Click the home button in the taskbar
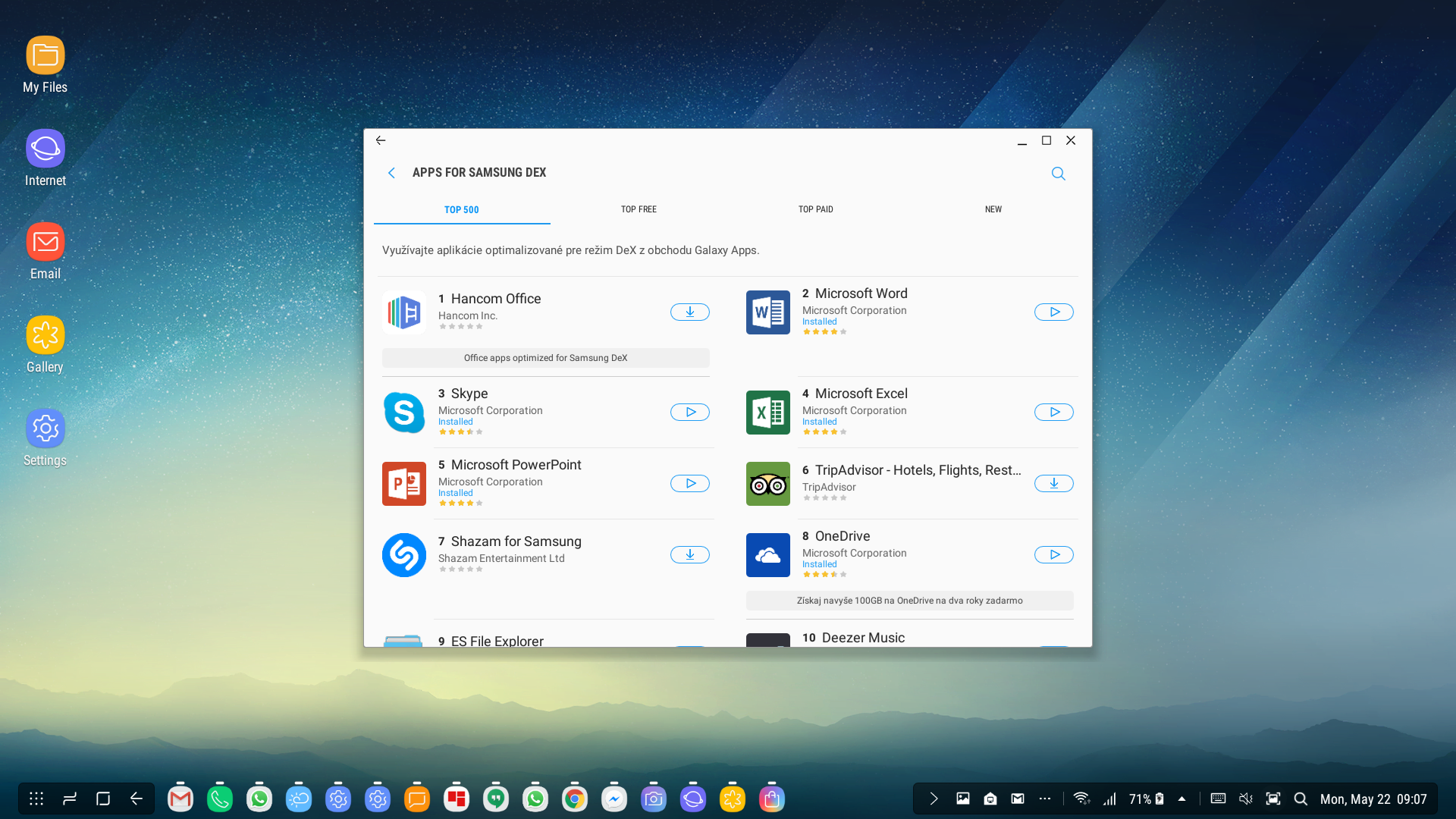The width and height of the screenshot is (1456, 819). 103,799
